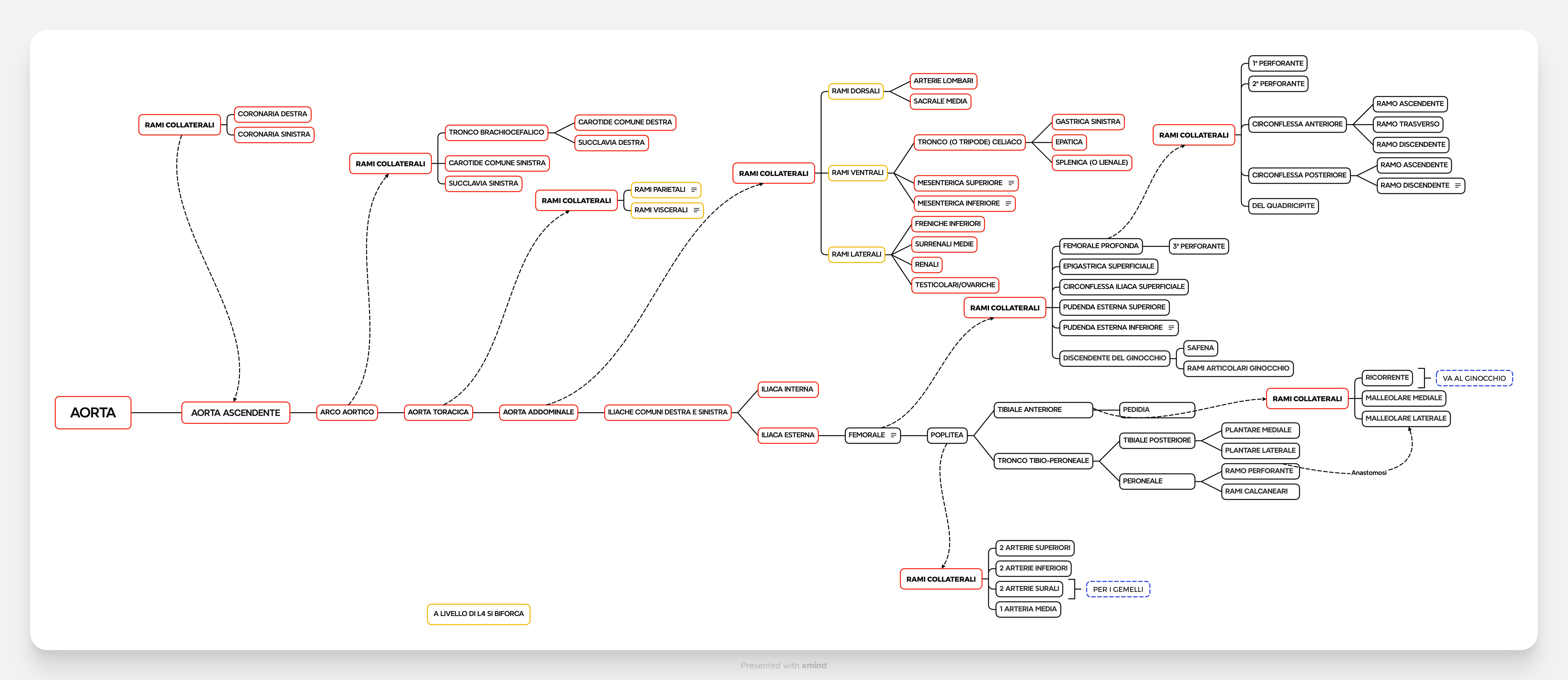Screen dimensions: 1568x680
Task: Click the RAMI VENTRALI node
Action: (858, 173)
